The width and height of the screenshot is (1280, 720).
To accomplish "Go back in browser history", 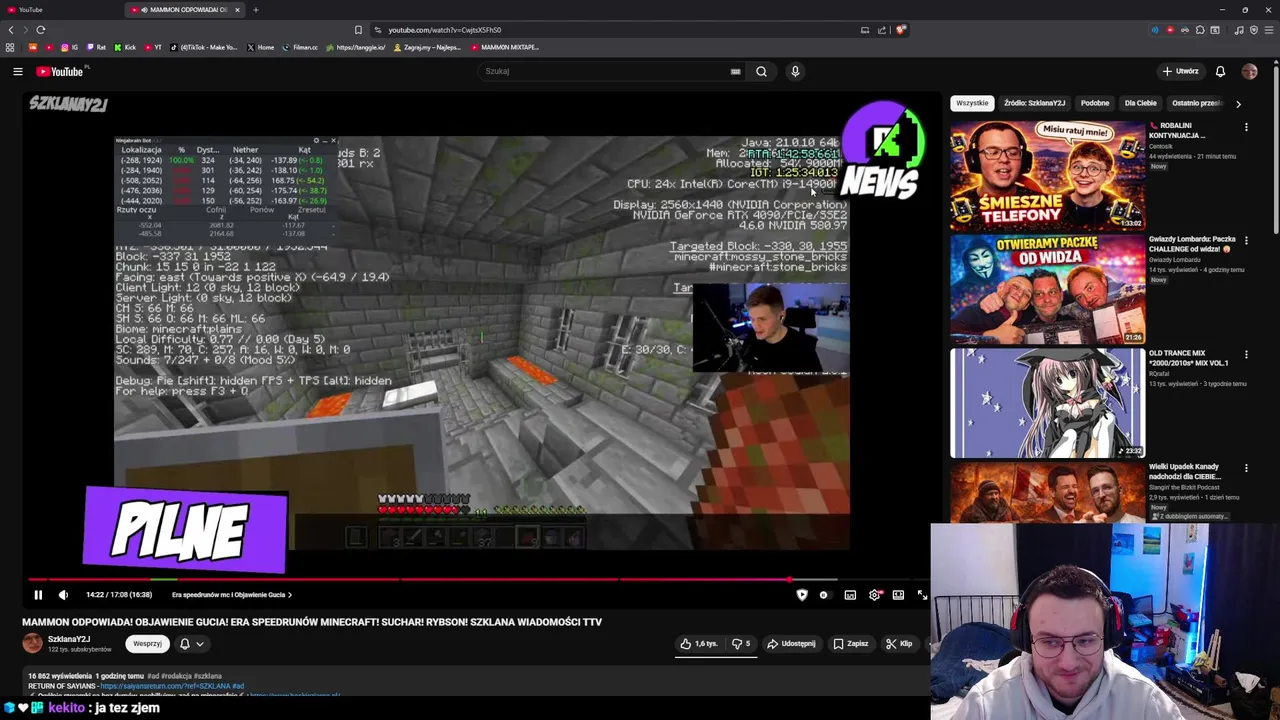I will (12, 30).
